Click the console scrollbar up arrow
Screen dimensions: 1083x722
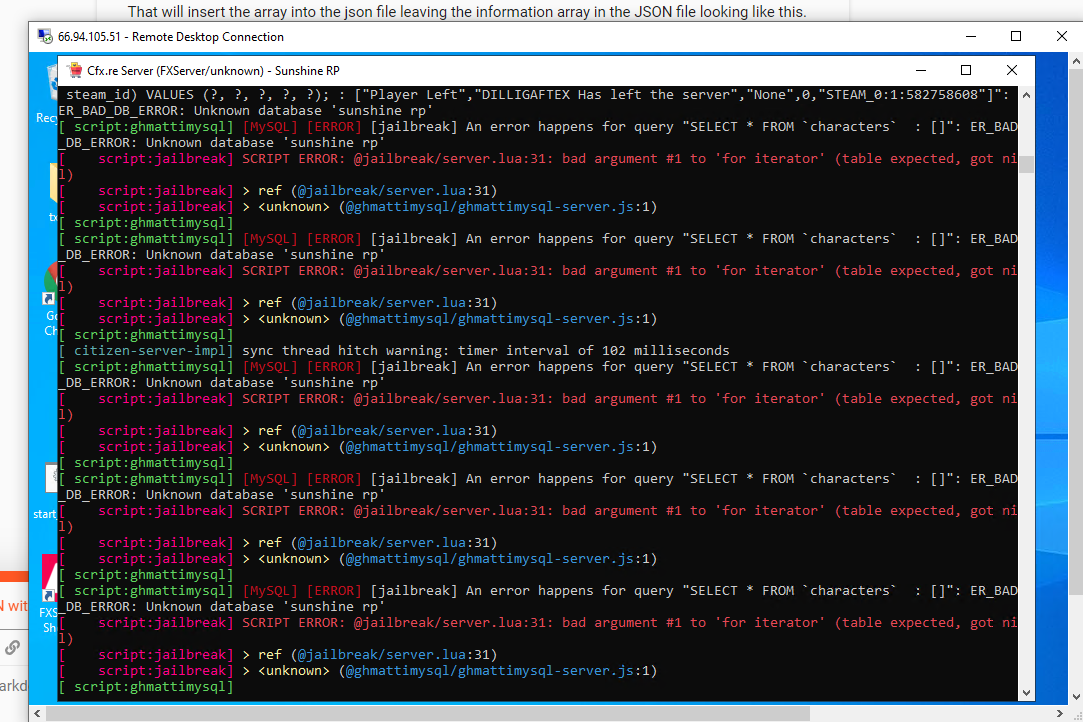(1026, 95)
